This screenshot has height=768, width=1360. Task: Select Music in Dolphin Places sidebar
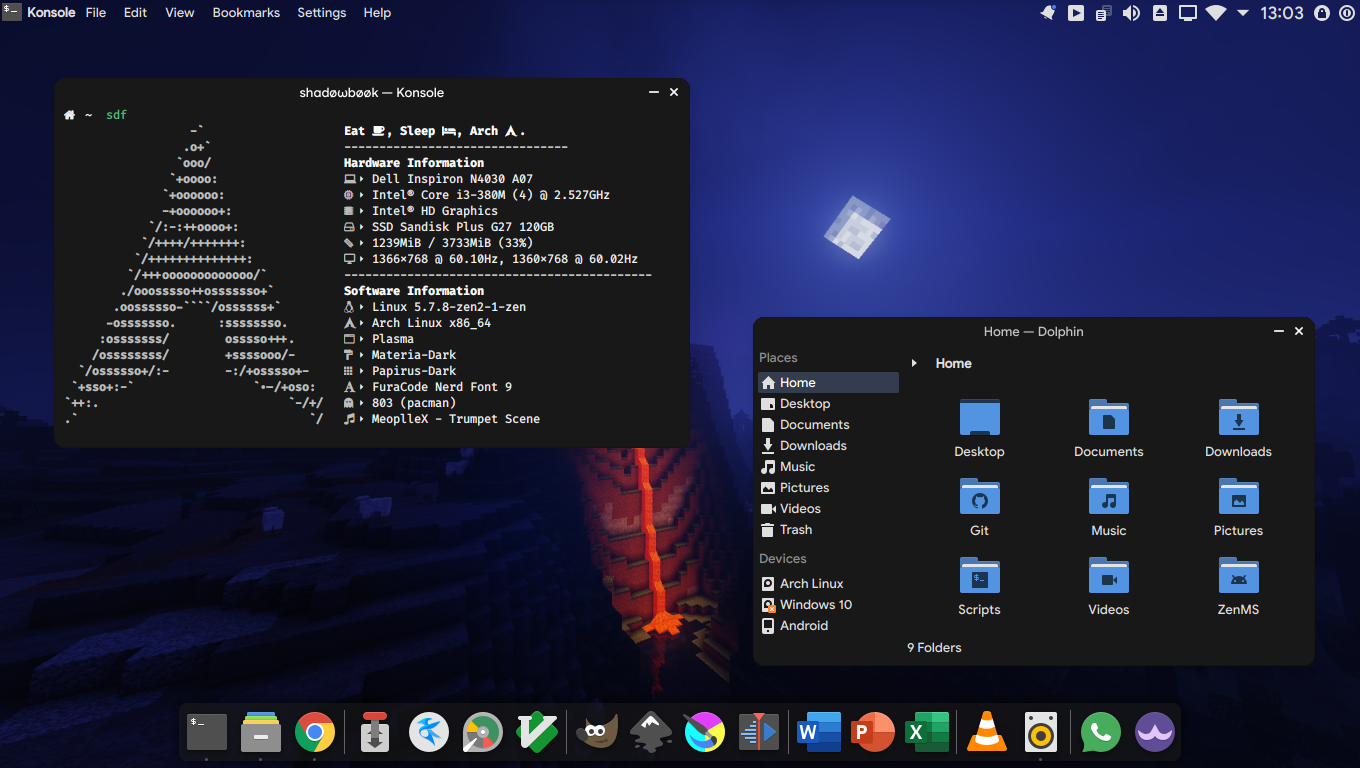[828, 466]
